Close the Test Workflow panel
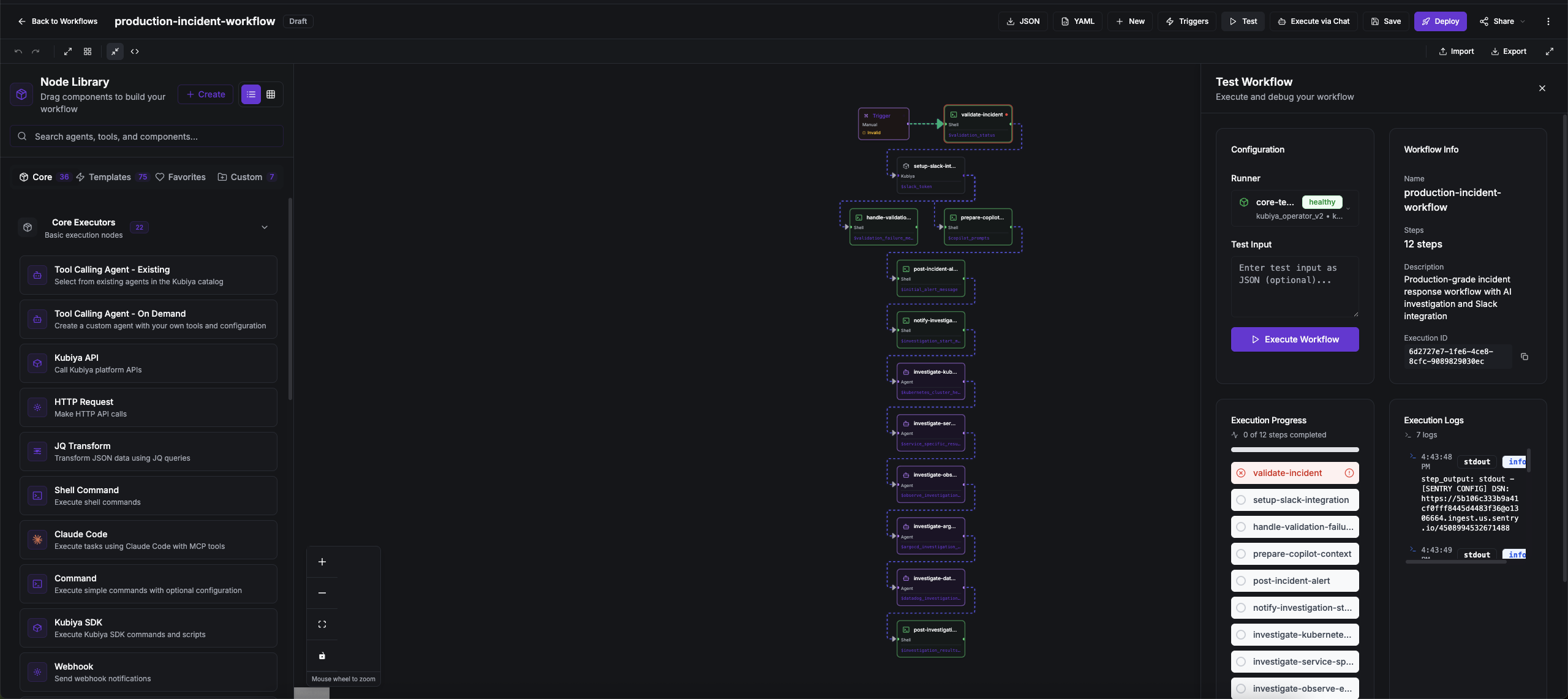1568x699 pixels. [x=1542, y=88]
